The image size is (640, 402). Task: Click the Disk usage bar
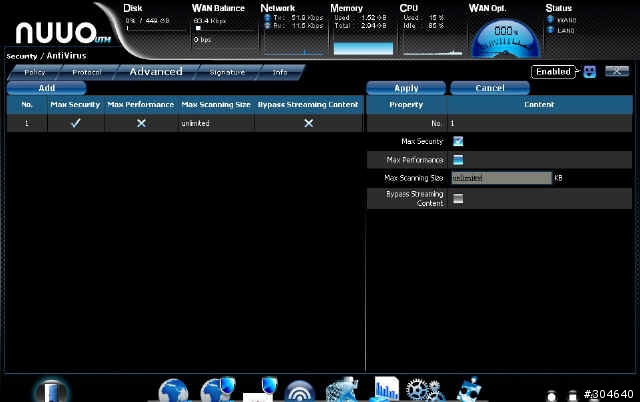point(156,29)
